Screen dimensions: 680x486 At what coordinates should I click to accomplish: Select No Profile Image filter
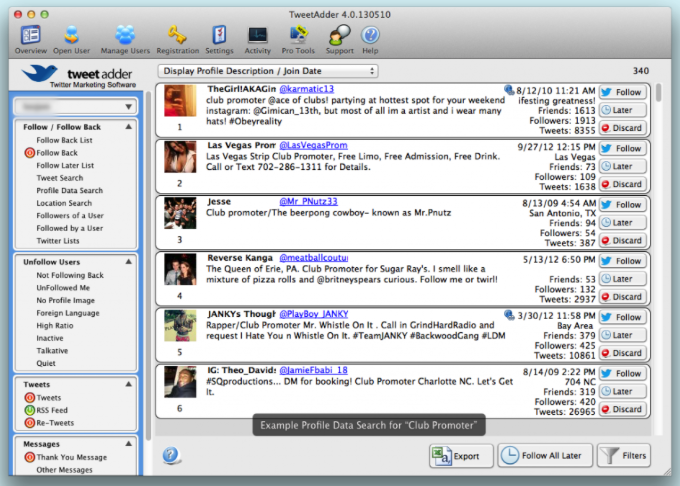click(65, 300)
